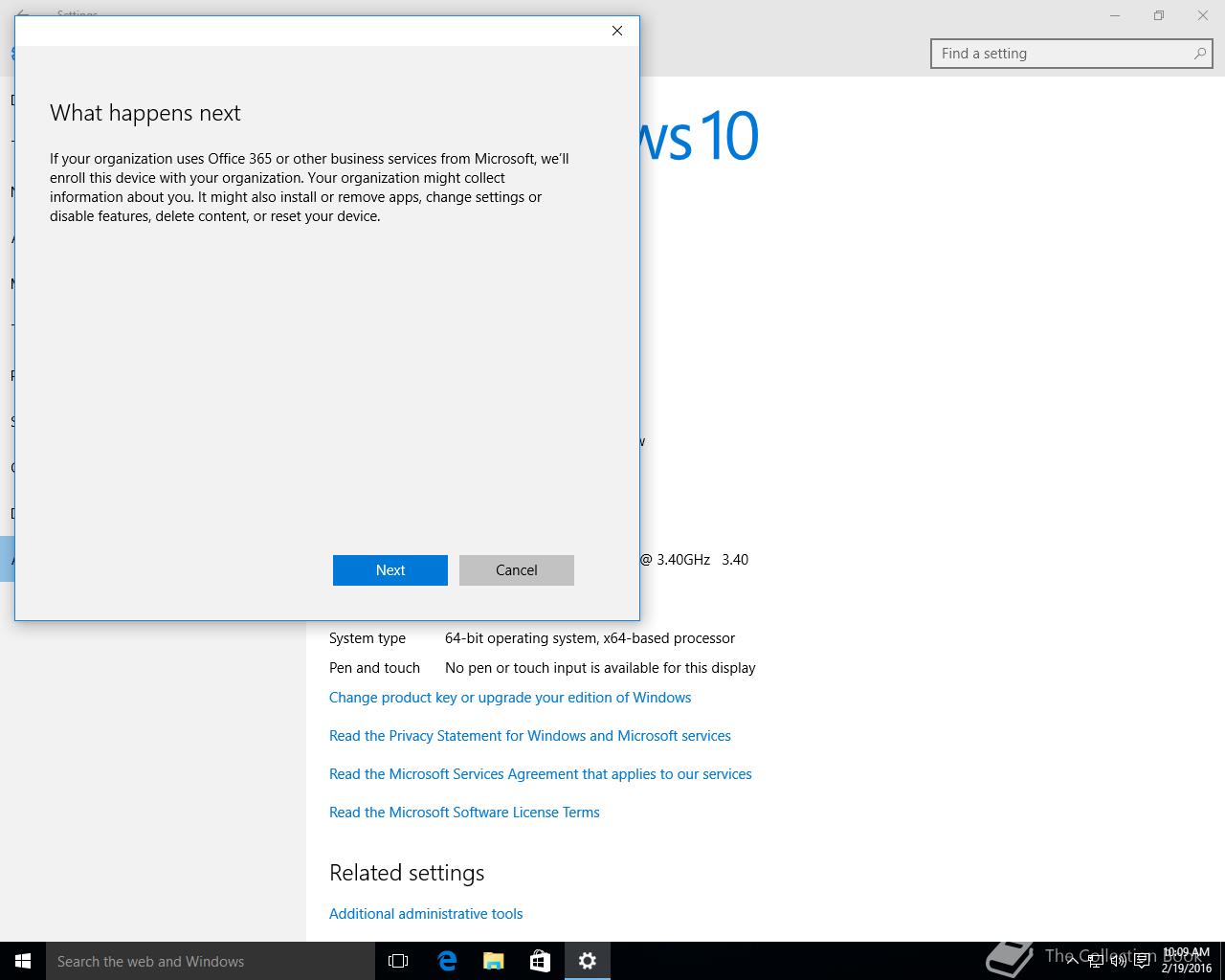1225x980 pixels.
Task: Click the What happens next heading
Action: 145,113
